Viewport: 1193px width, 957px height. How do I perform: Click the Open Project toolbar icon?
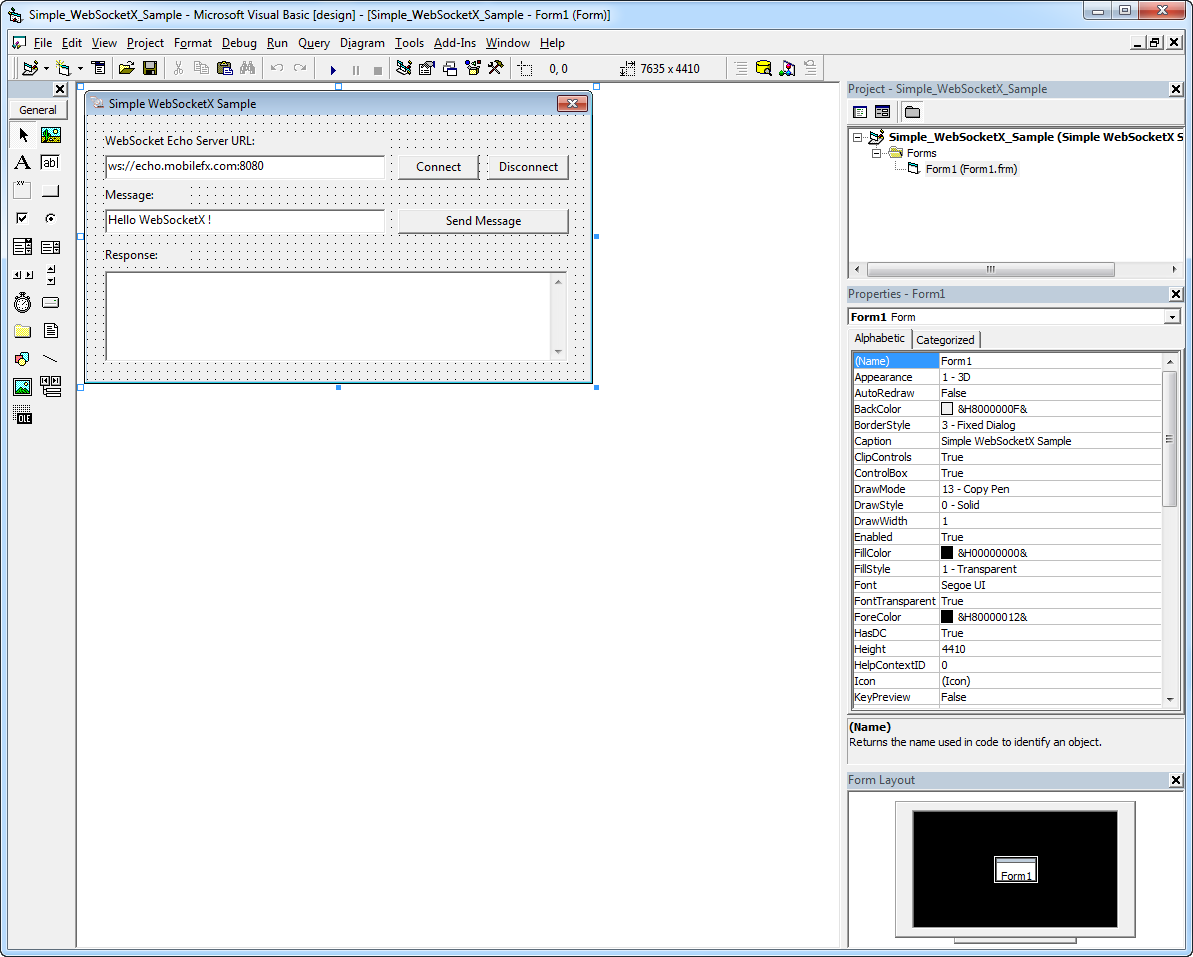126,68
